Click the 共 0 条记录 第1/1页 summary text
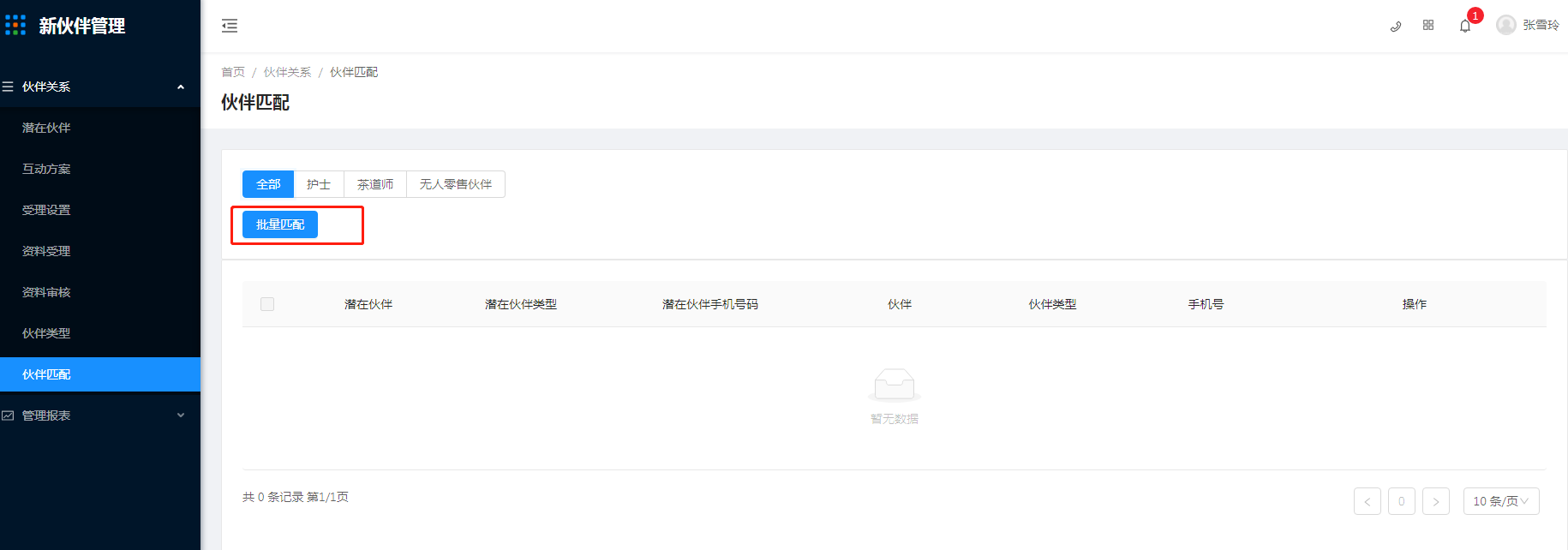The height and width of the screenshot is (550, 1568). (296, 497)
